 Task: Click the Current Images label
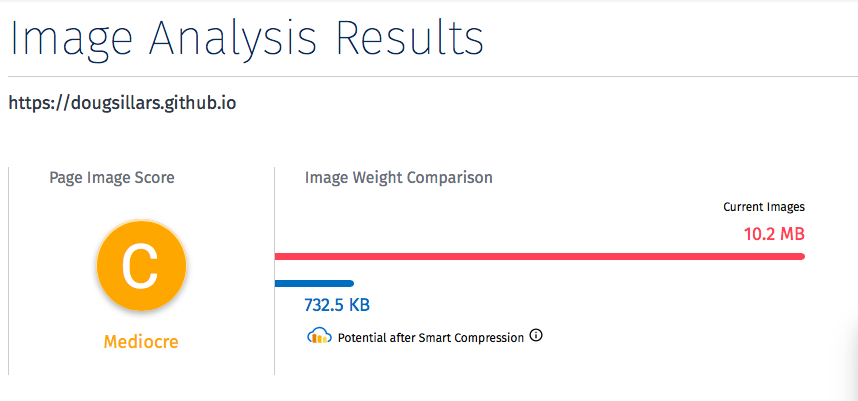click(x=764, y=207)
